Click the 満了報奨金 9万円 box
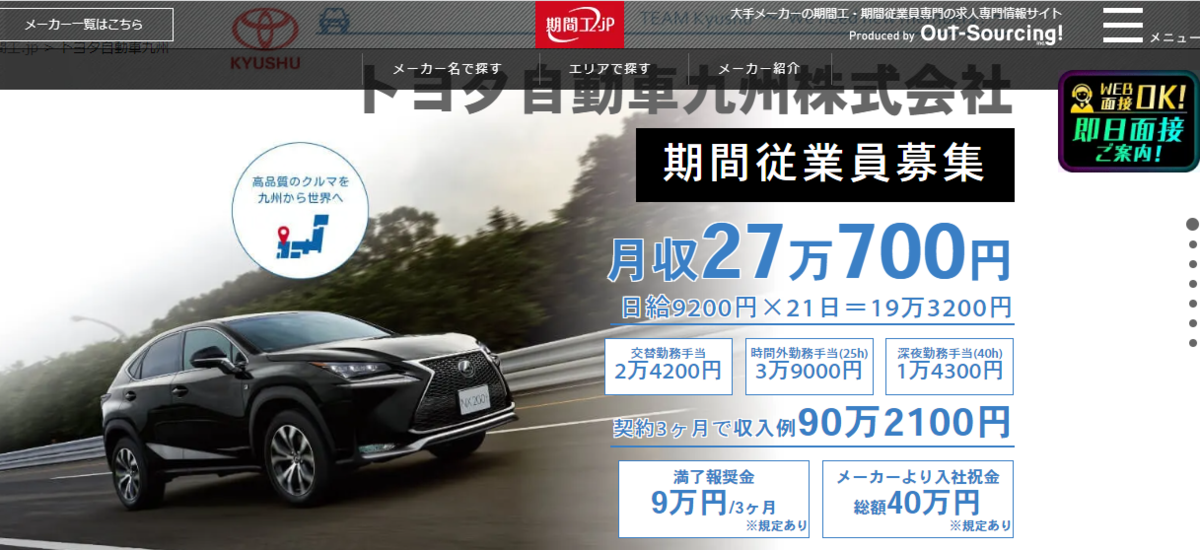The image size is (1200, 550). coord(714,498)
